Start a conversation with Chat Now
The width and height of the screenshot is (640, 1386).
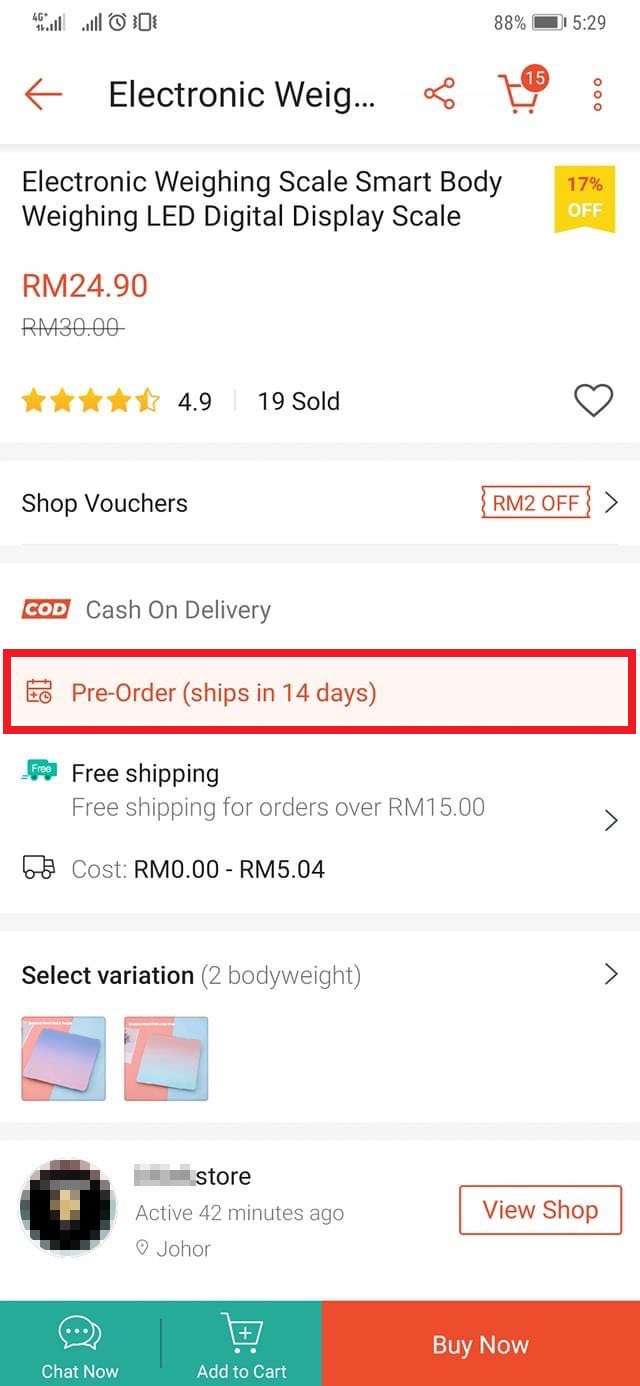tap(80, 1345)
